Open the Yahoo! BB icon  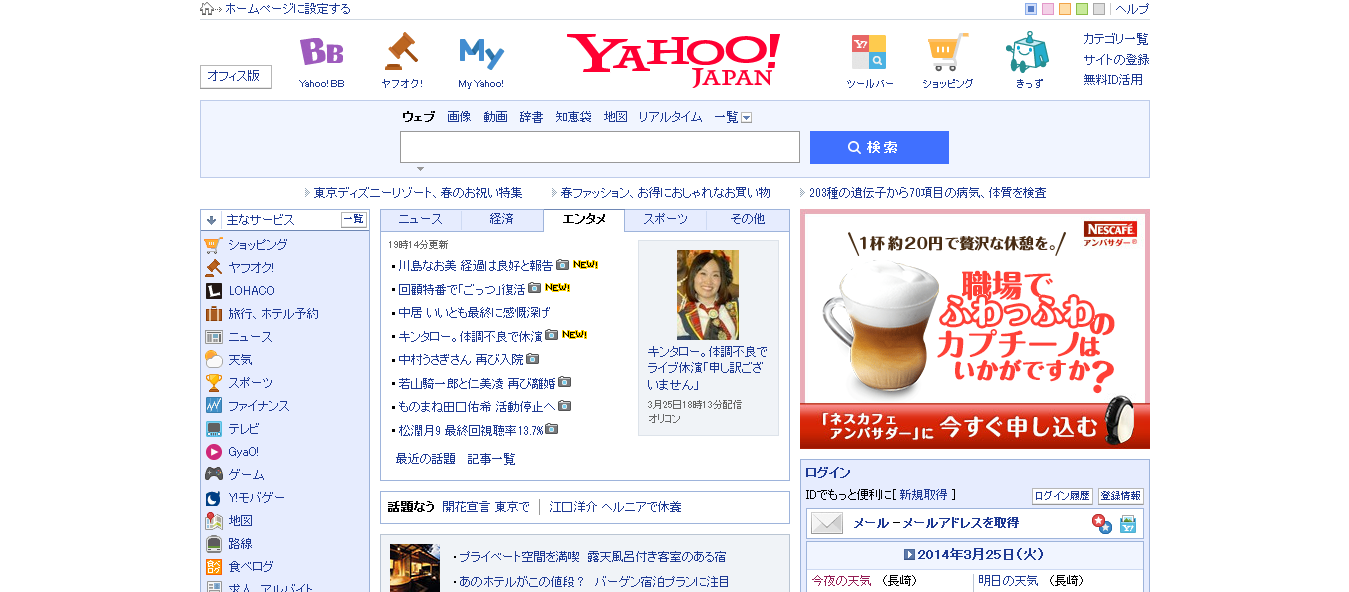point(321,52)
